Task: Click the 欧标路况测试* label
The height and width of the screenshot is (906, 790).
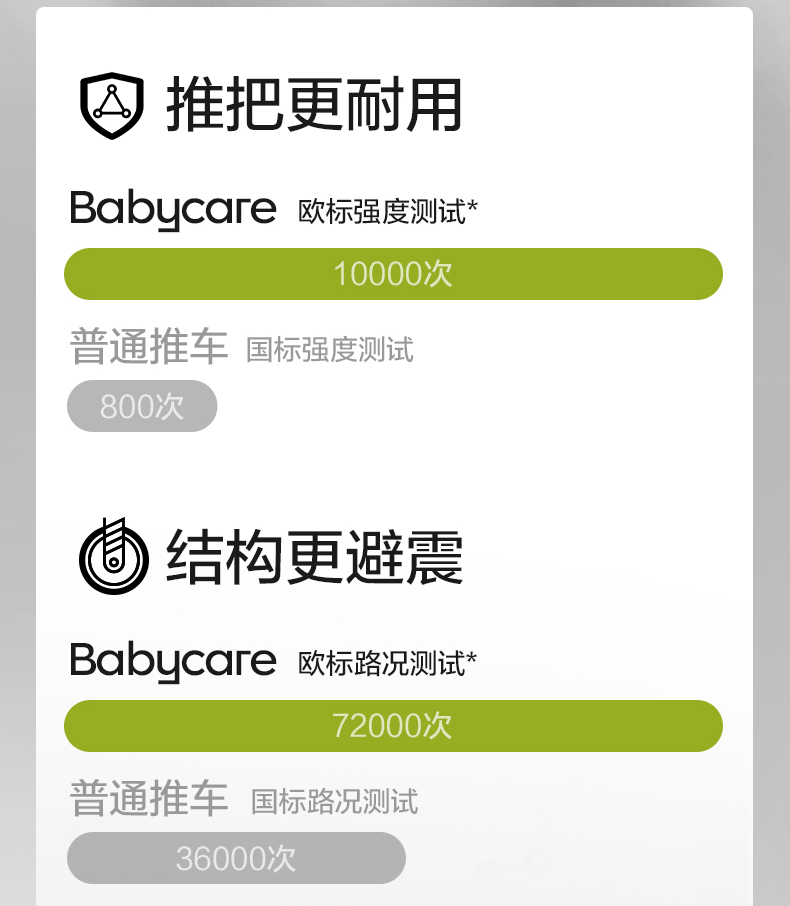Action: click(x=387, y=663)
